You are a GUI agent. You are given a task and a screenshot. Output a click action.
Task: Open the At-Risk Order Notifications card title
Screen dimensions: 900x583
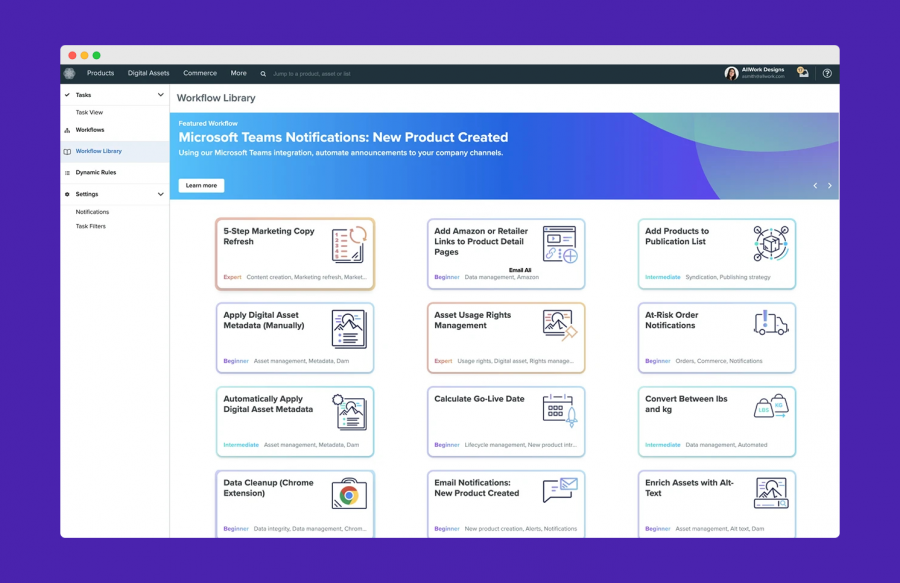pyautogui.click(x=672, y=320)
